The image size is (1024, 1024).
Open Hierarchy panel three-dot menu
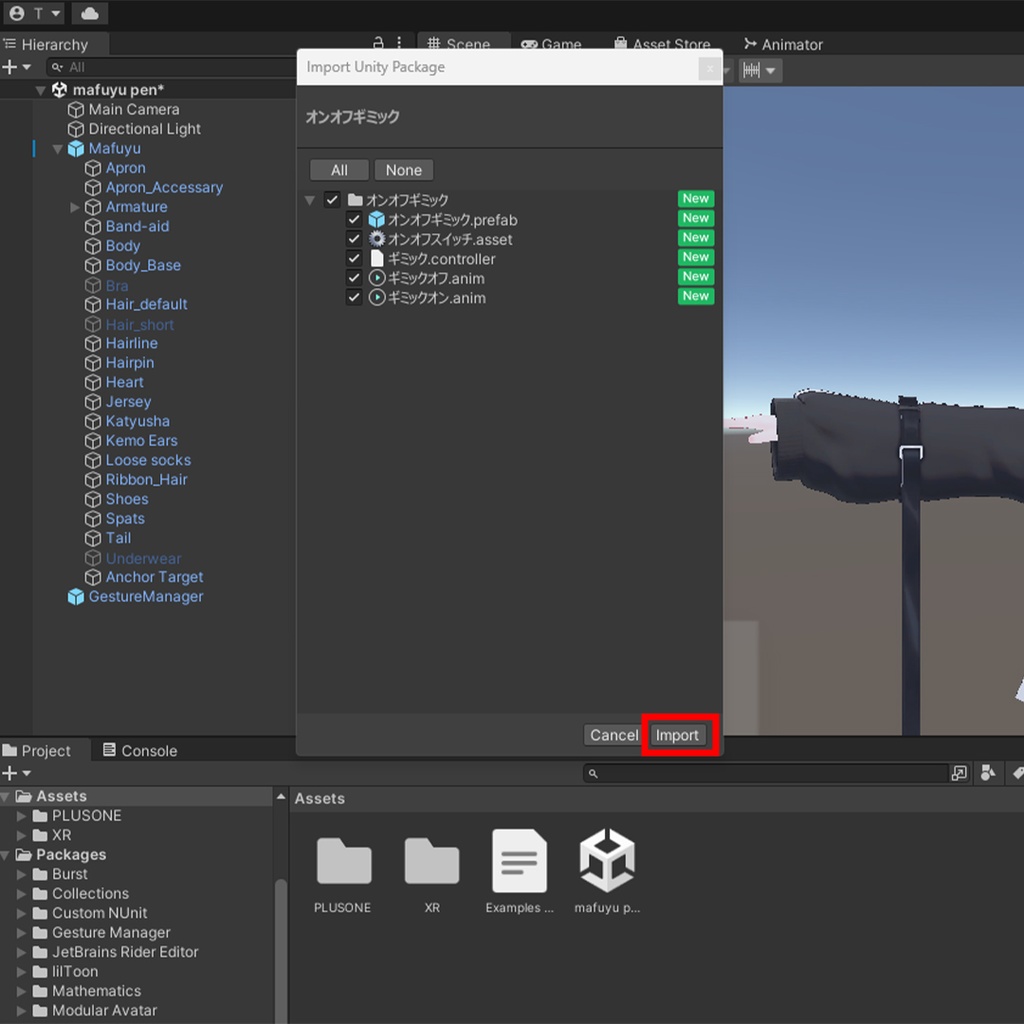point(399,43)
